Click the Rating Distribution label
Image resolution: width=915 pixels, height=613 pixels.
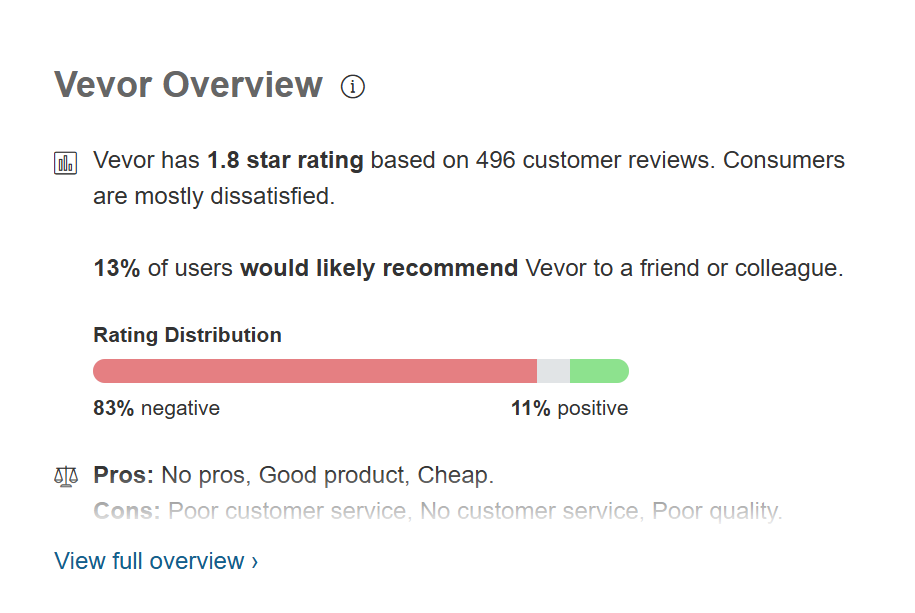coord(187,335)
